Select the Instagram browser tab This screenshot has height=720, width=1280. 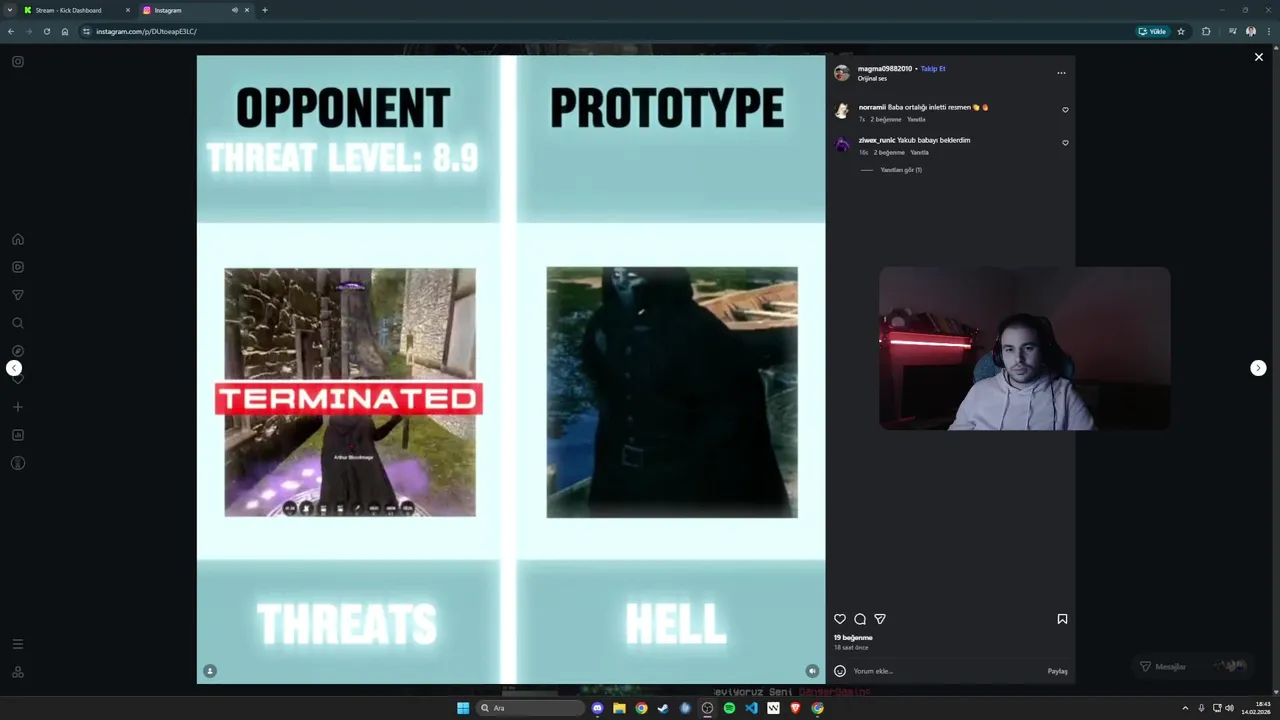tap(196, 10)
